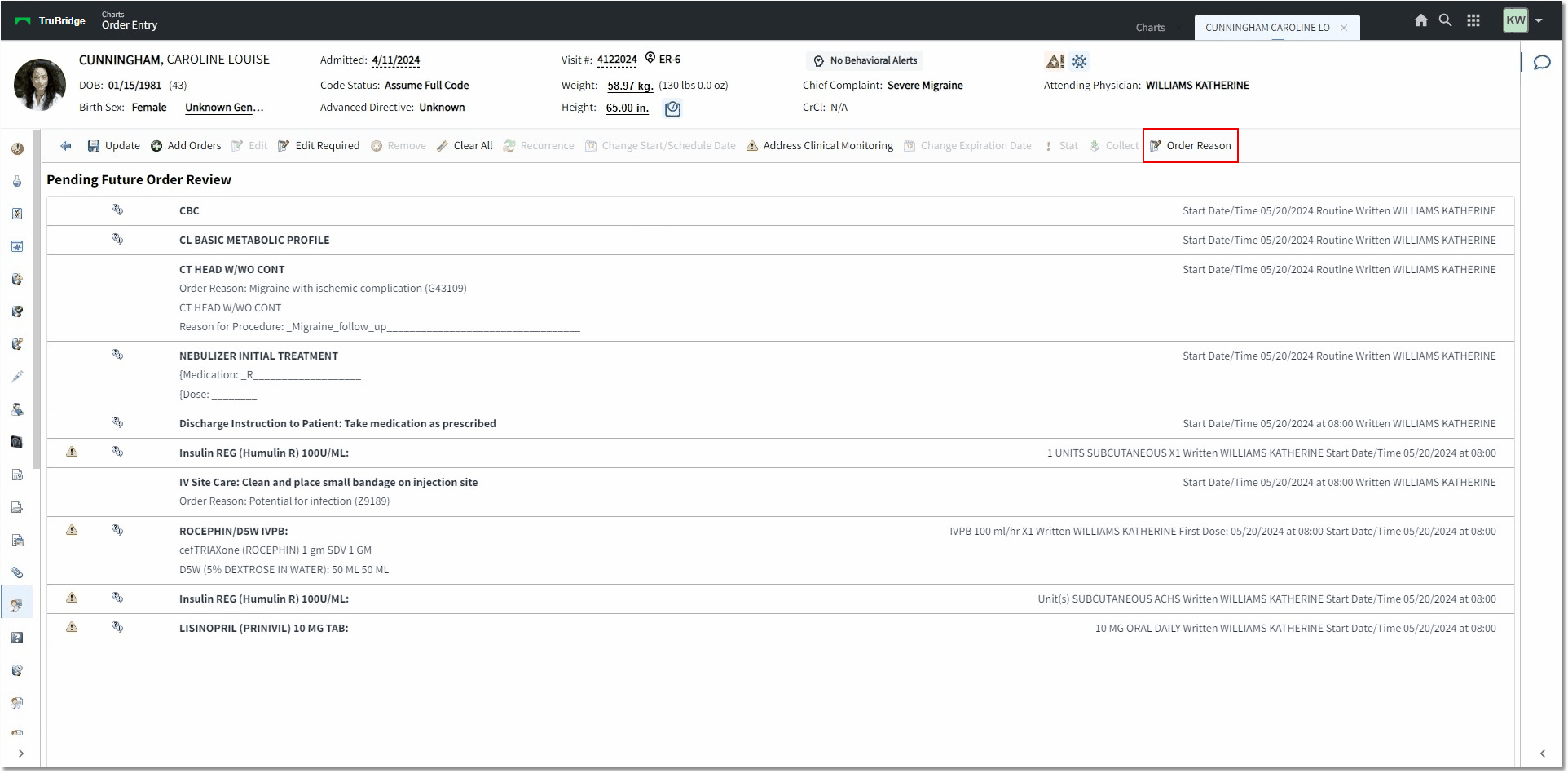The height and width of the screenshot is (773, 1568).
Task: Open Address Clinical Monitoring
Action: (820, 146)
